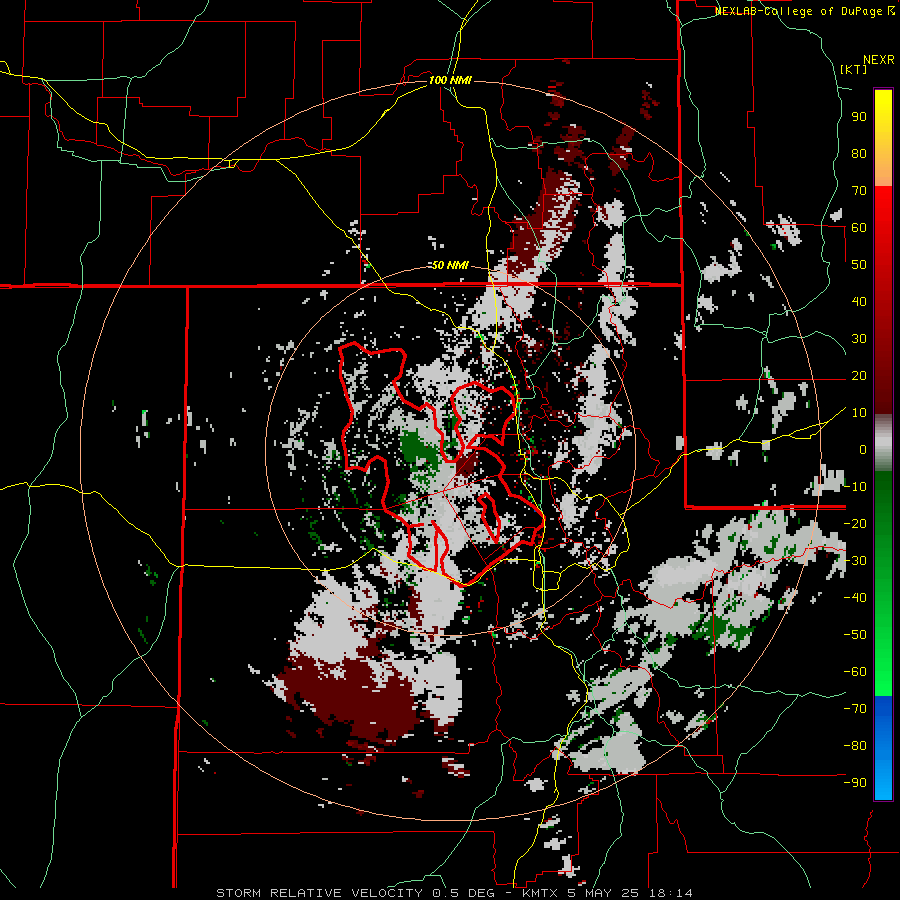The height and width of the screenshot is (900, 900).
Task: Click the -30 value on the velocity scale
Action: (855, 561)
